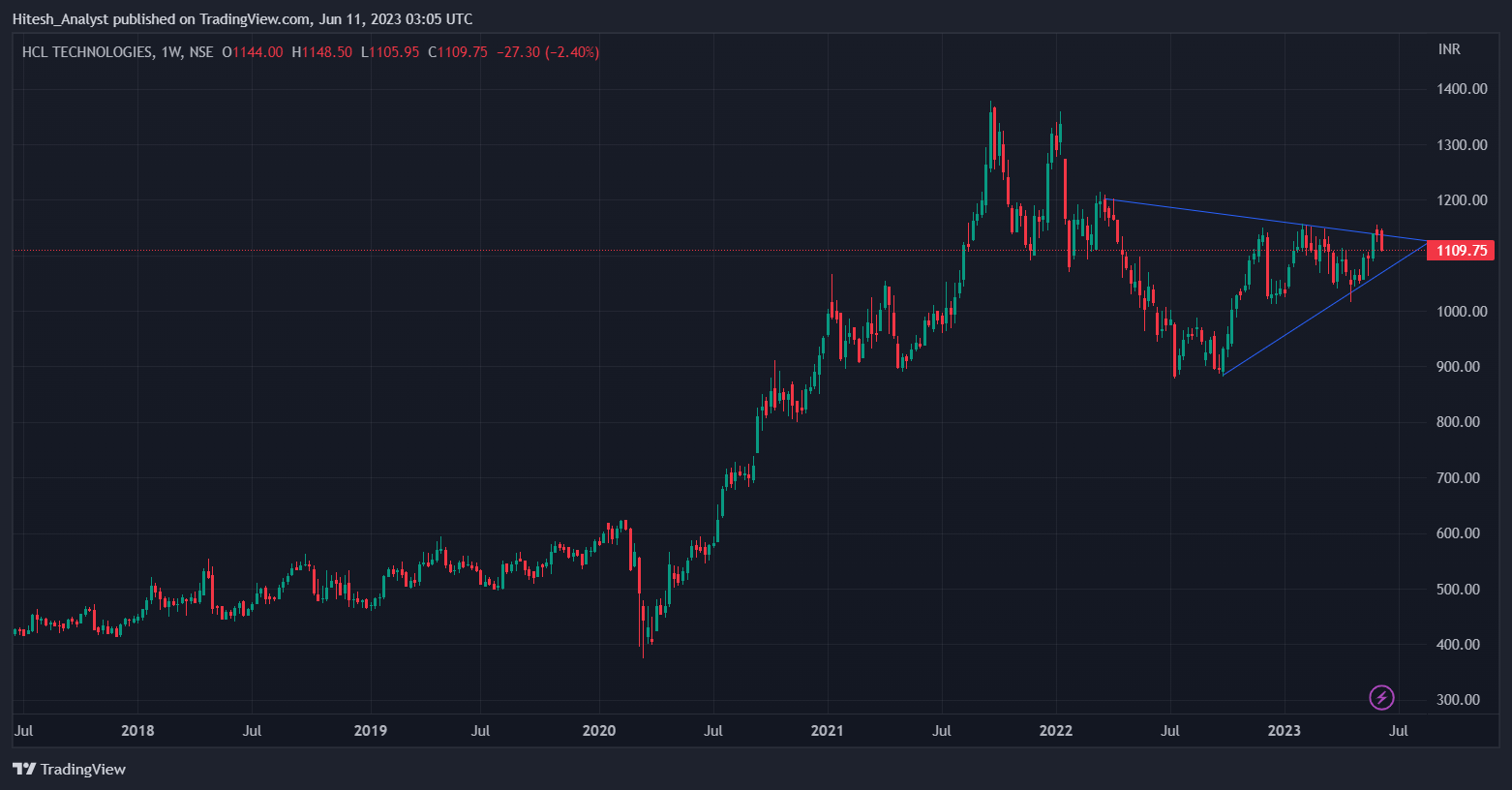Viewport: 1512px width, 790px height.
Task: Click the red 1109.75 current price label
Action: (x=1461, y=251)
